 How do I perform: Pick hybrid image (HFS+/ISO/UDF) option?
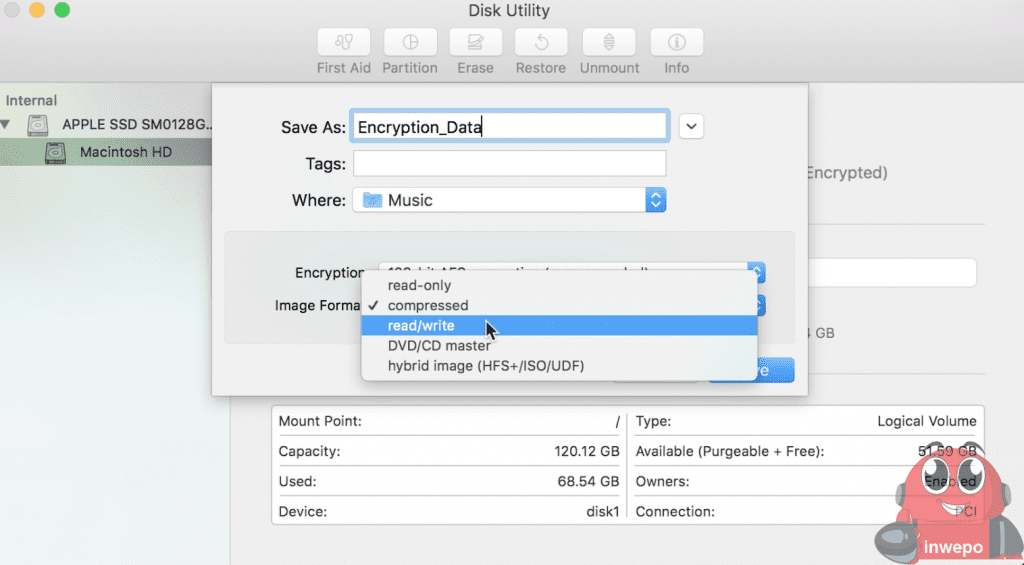point(486,366)
